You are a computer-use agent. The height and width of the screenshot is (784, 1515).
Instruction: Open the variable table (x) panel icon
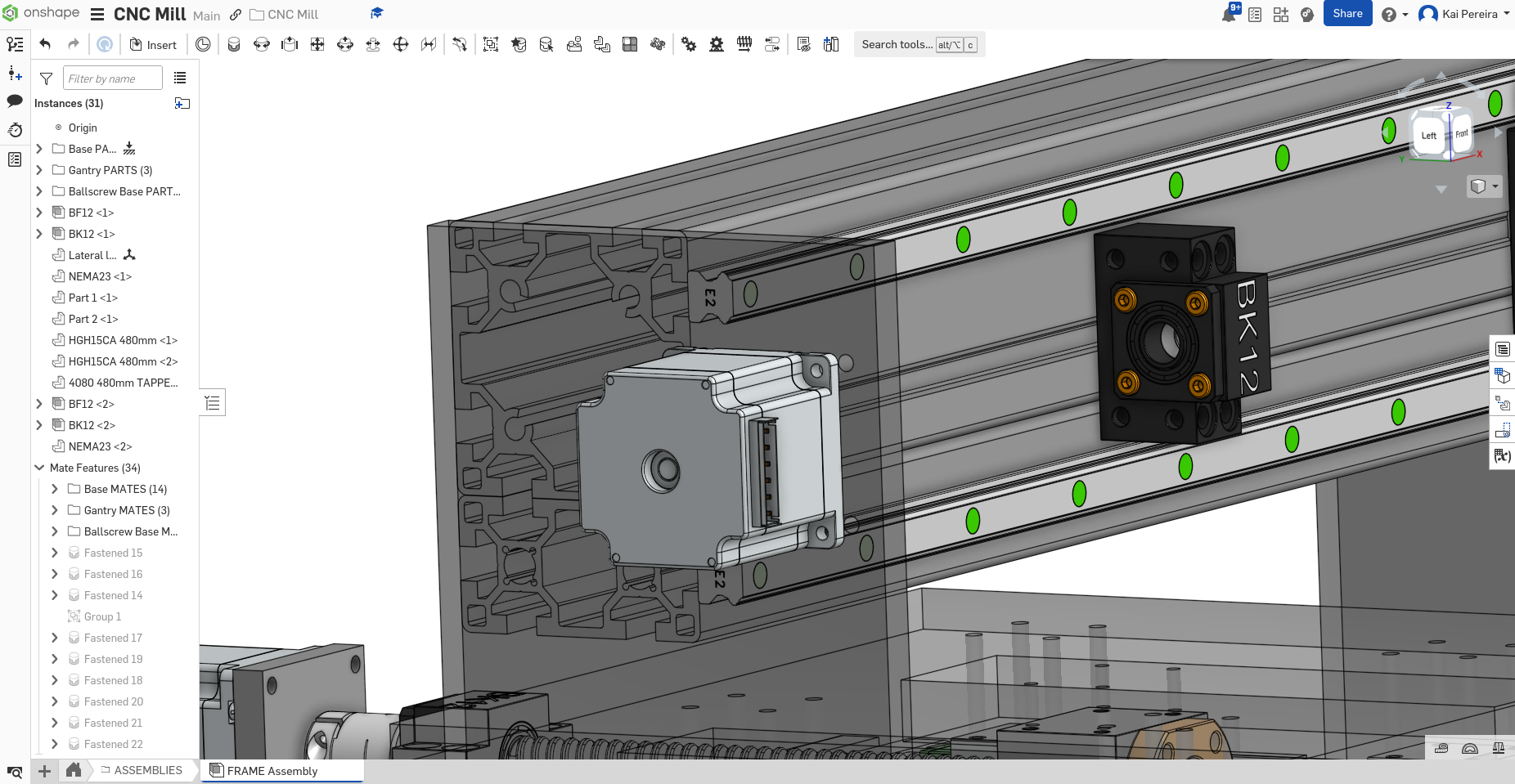pyautogui.click(x=1503, y=455)
